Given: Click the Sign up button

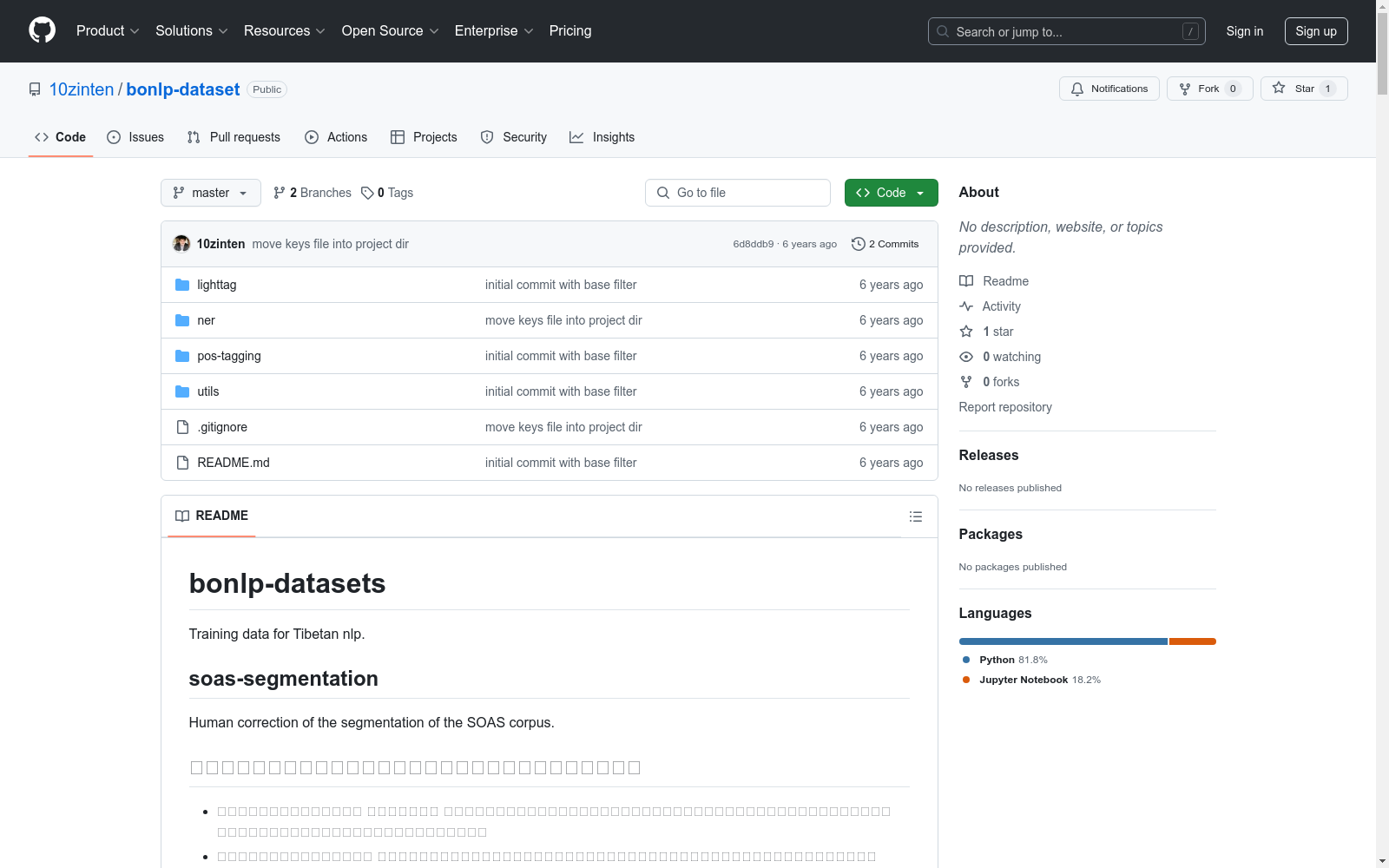Looking at the screenshot, I should (1316, 31).
